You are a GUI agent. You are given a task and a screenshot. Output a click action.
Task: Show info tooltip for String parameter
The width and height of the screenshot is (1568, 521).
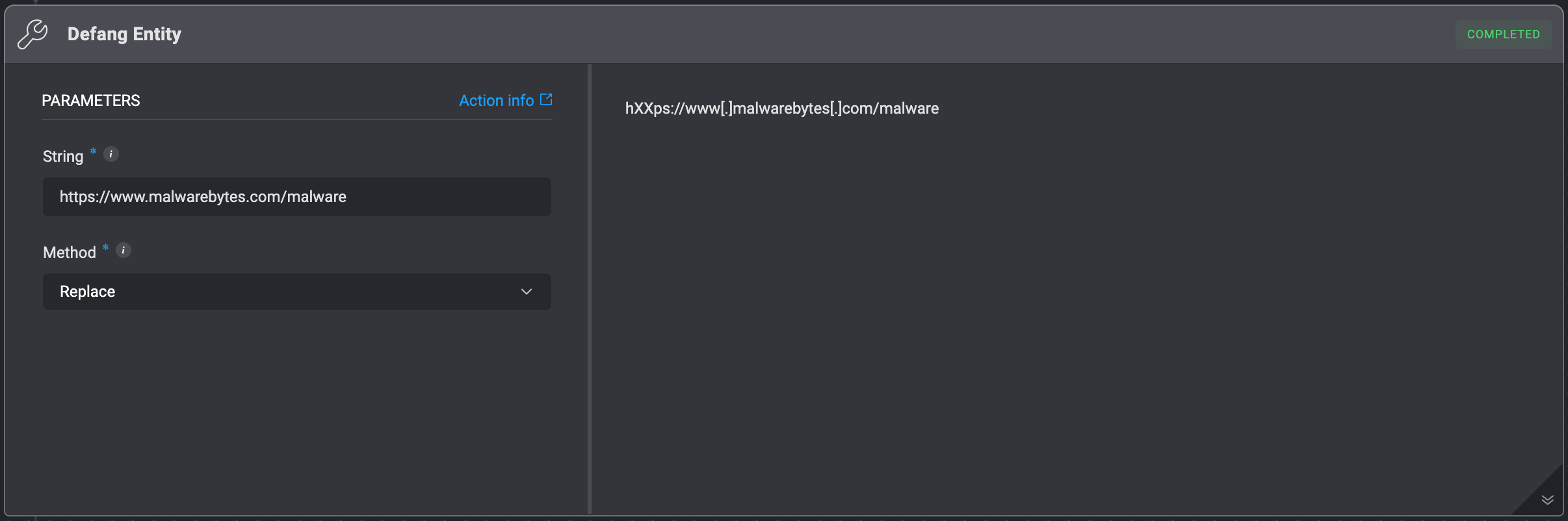pyautogui.click(x=111, y=155)
